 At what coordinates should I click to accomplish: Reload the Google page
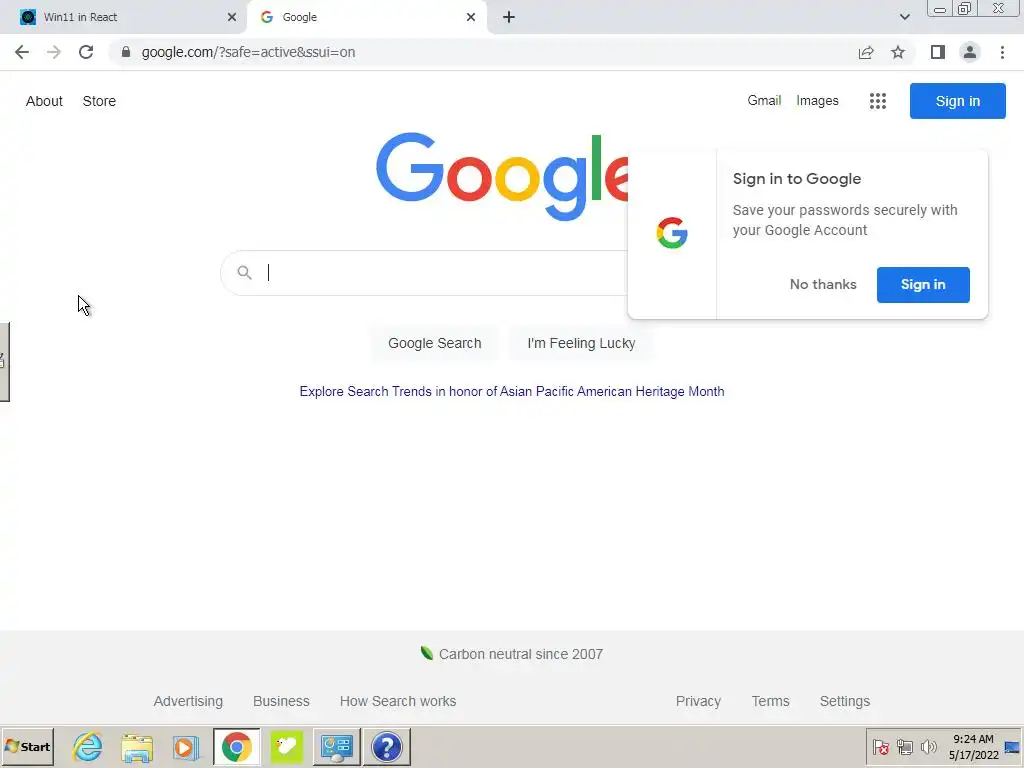(x=86, y=52)
